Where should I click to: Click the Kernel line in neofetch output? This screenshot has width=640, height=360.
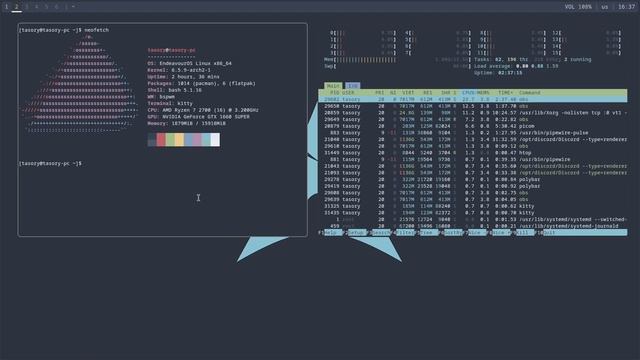point(179,70)
